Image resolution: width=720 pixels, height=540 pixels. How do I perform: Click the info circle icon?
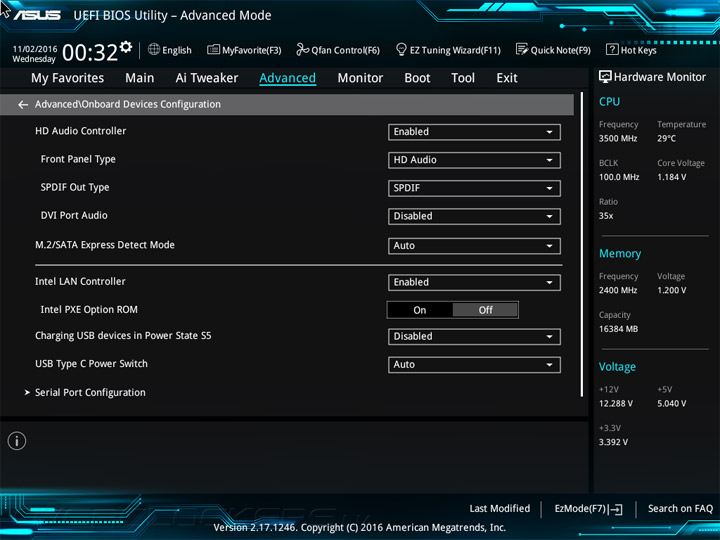(x=17, y=441)
